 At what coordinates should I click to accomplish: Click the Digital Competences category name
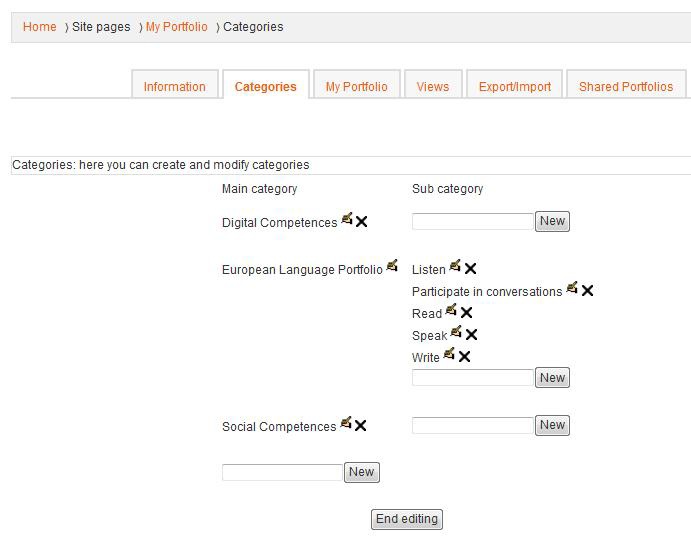(x=279, y=223)
